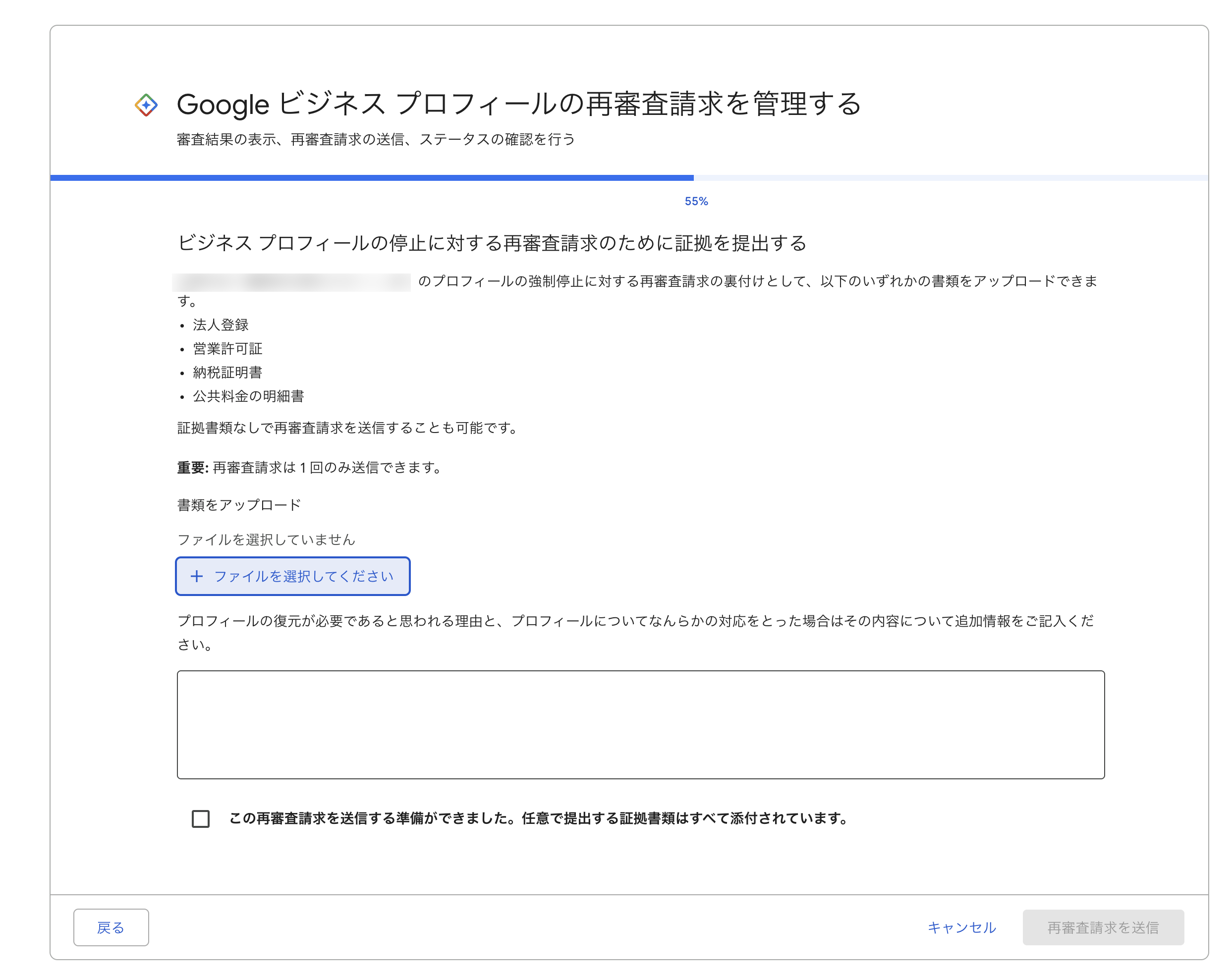This screenshot has width=1232, height=977.
Task: Click the additional information text area
Action: coord(641,724)
